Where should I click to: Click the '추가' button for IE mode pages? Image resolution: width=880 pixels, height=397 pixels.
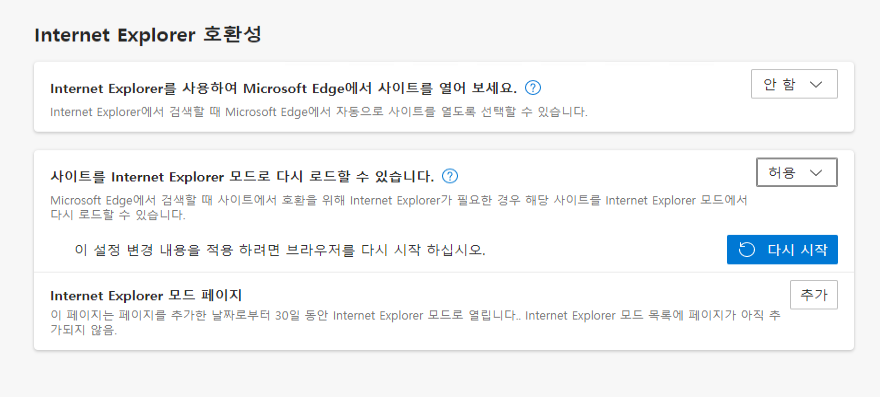point(814,295)
